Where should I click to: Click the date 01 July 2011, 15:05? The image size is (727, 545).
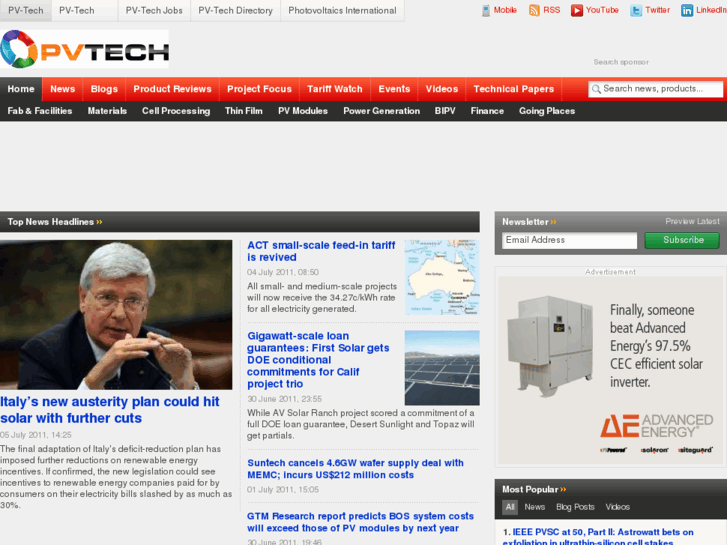[x=283, y=490]
